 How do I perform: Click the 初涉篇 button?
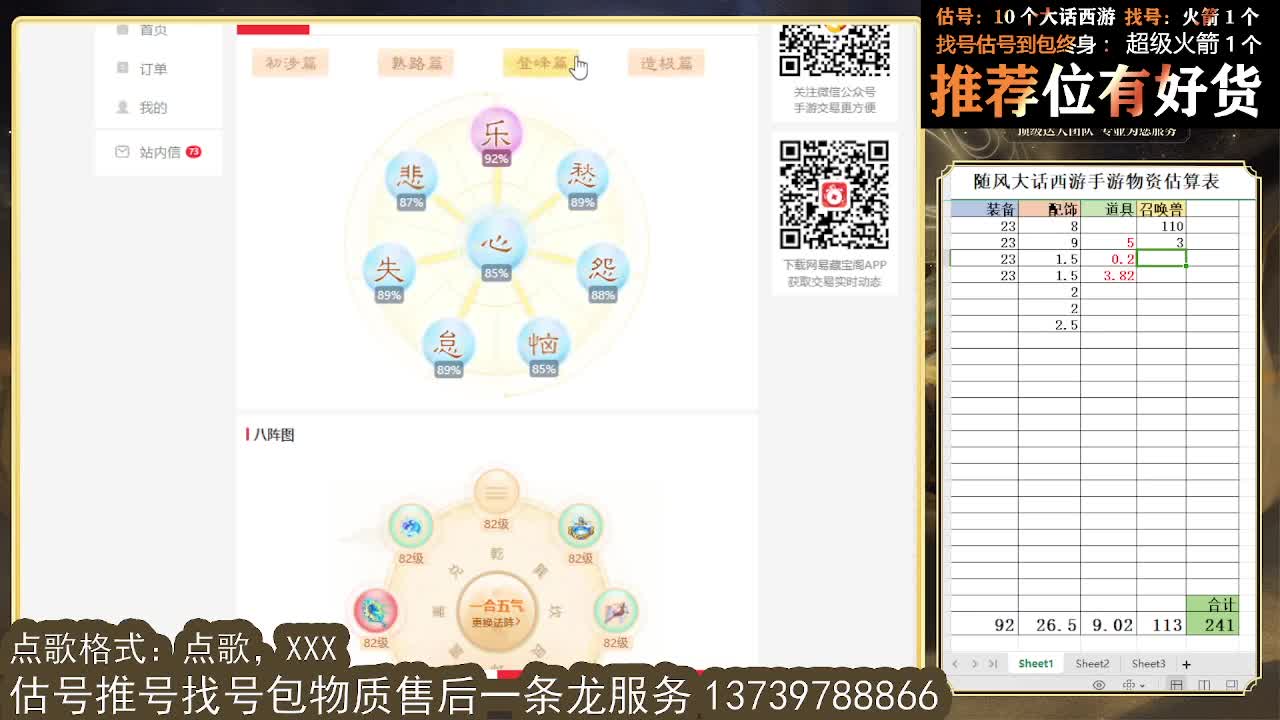coord(289,62)
